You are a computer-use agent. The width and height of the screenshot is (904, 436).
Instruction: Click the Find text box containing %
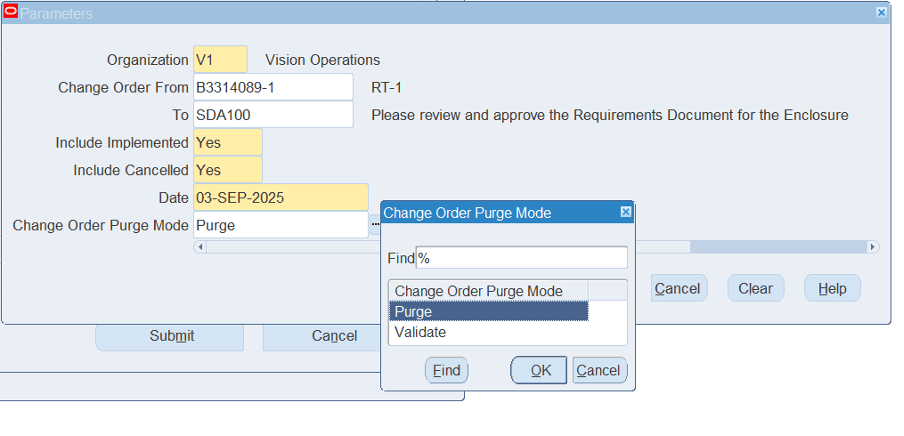click(521, 258)
